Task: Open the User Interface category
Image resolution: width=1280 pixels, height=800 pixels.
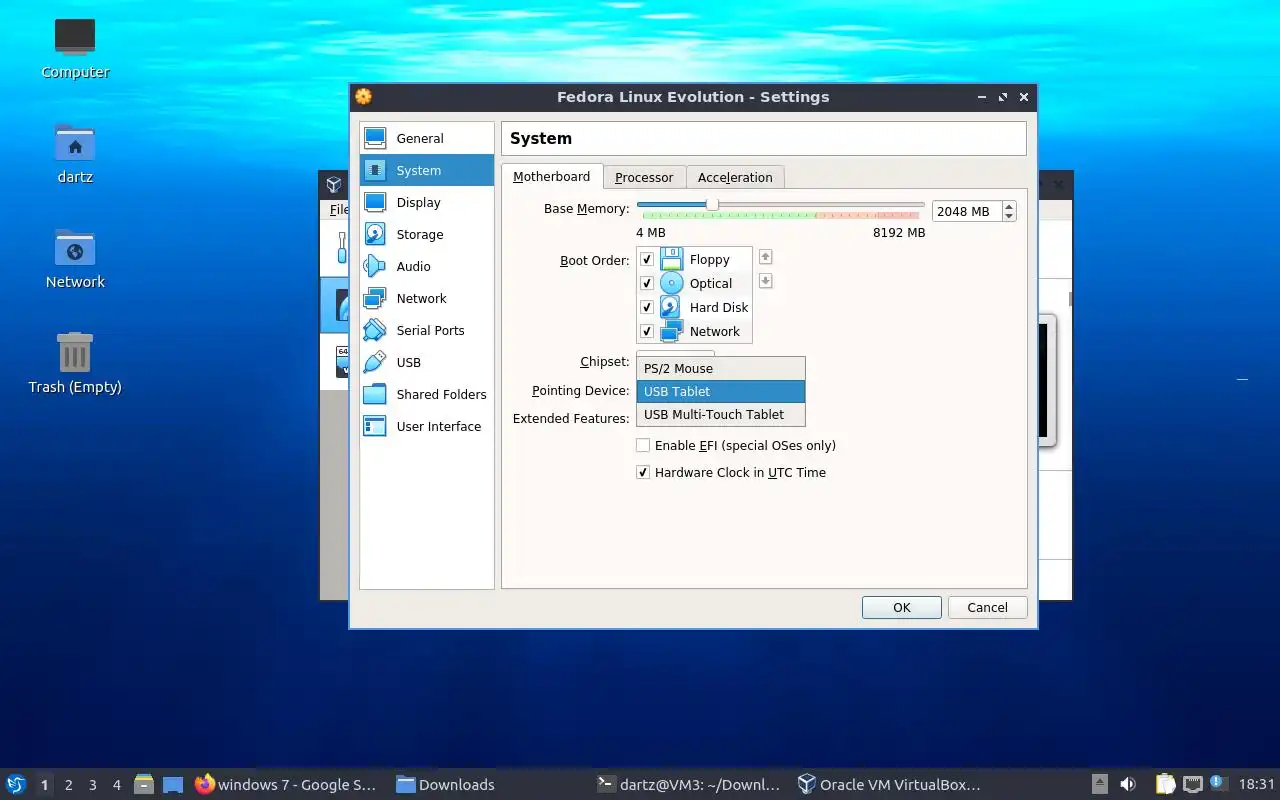Action: pos(427,426)
